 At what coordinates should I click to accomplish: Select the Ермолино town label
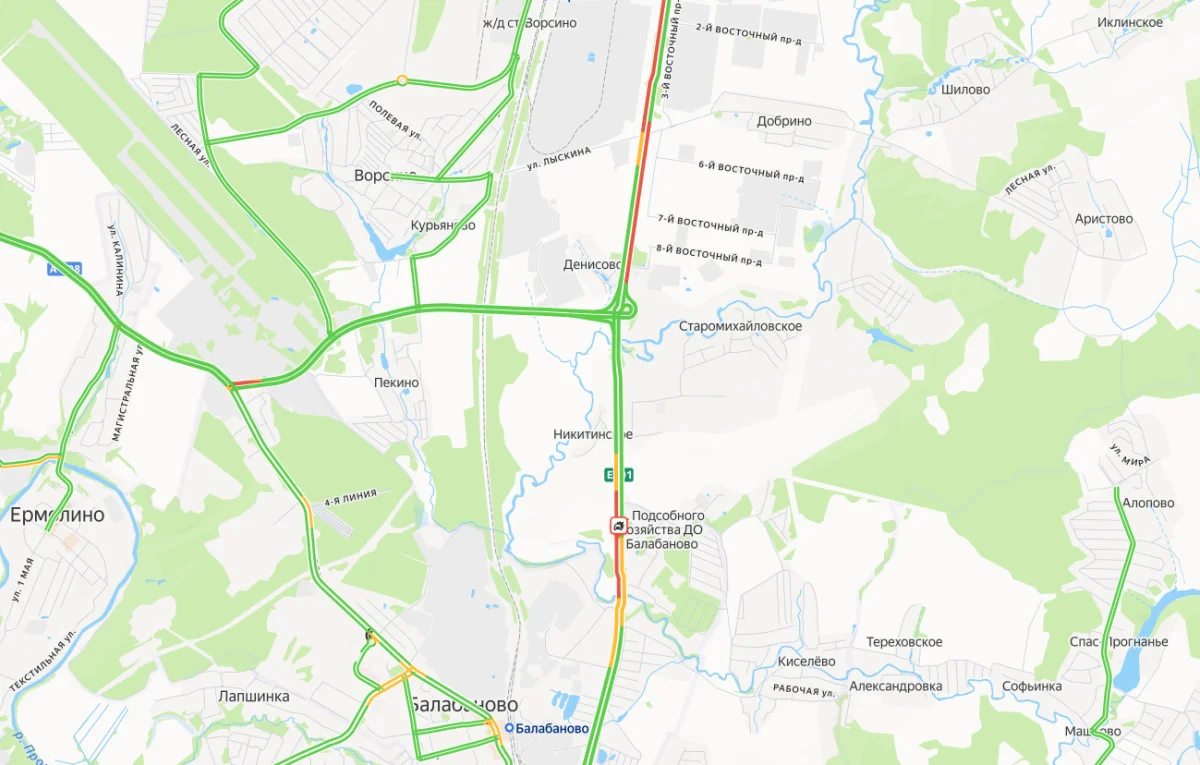tap(57, 515)
